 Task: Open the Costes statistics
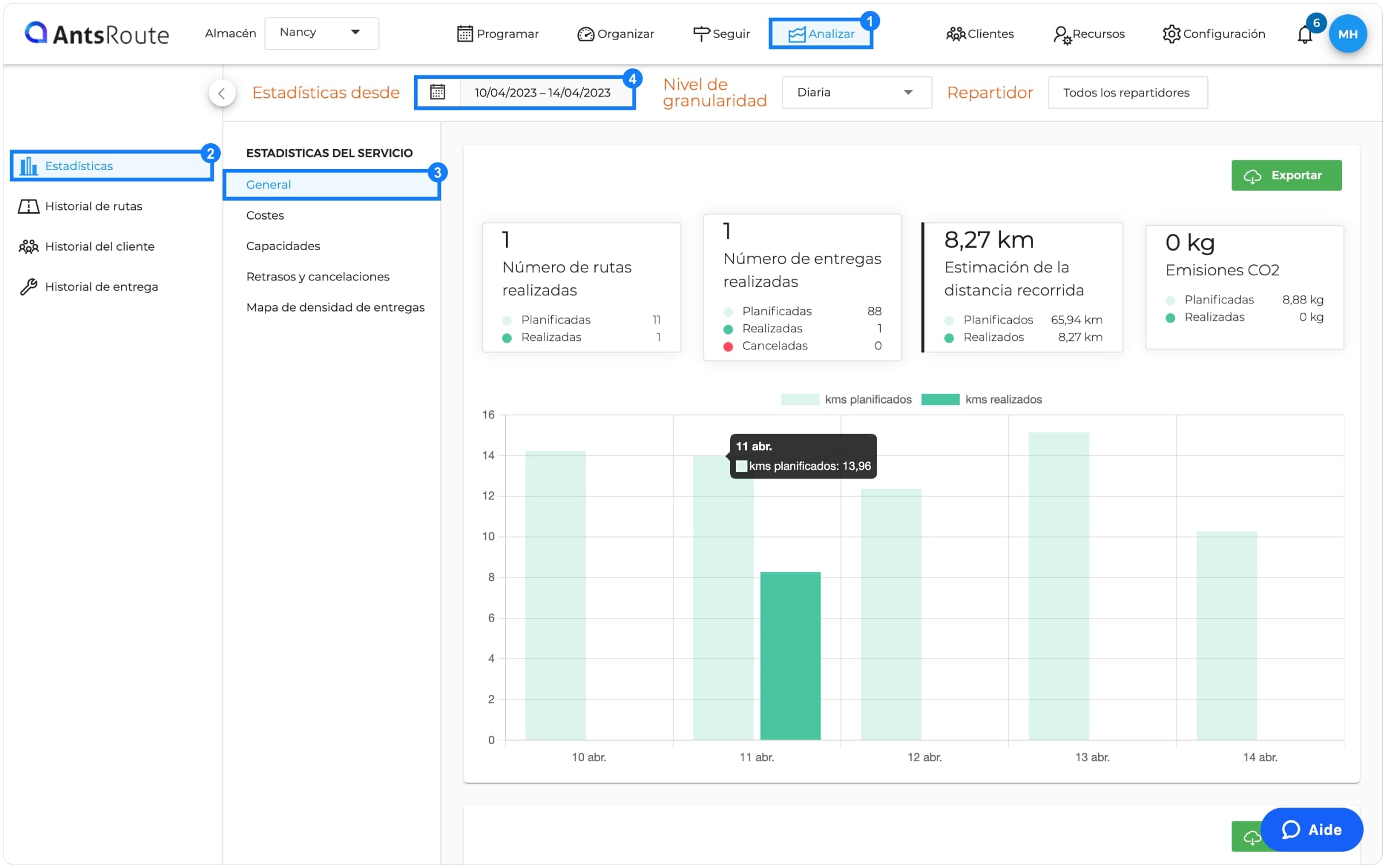(x=265, y=216)
